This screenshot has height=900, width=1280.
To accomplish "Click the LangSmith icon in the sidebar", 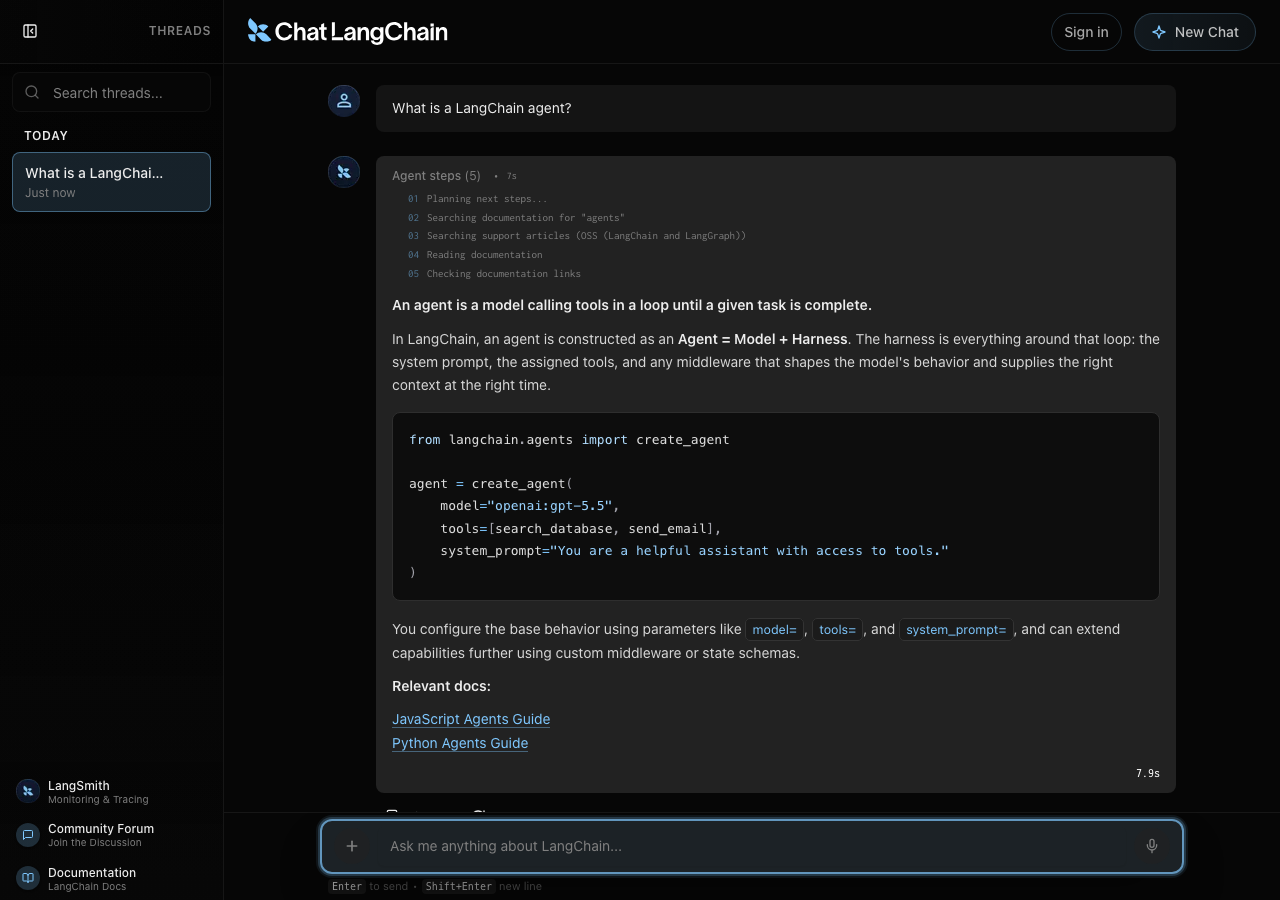I will click(28, 791).
